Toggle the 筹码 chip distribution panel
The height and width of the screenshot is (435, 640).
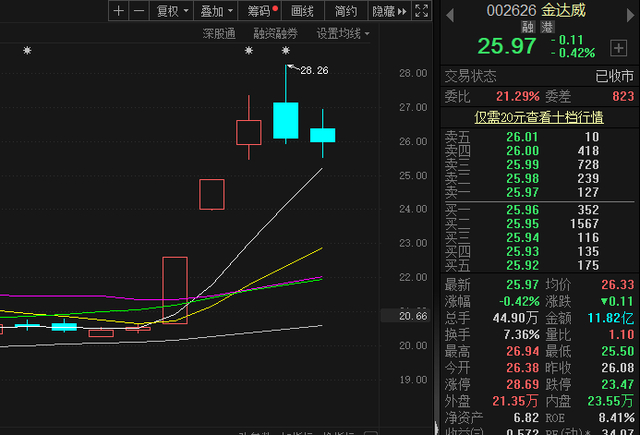point(260,11)
